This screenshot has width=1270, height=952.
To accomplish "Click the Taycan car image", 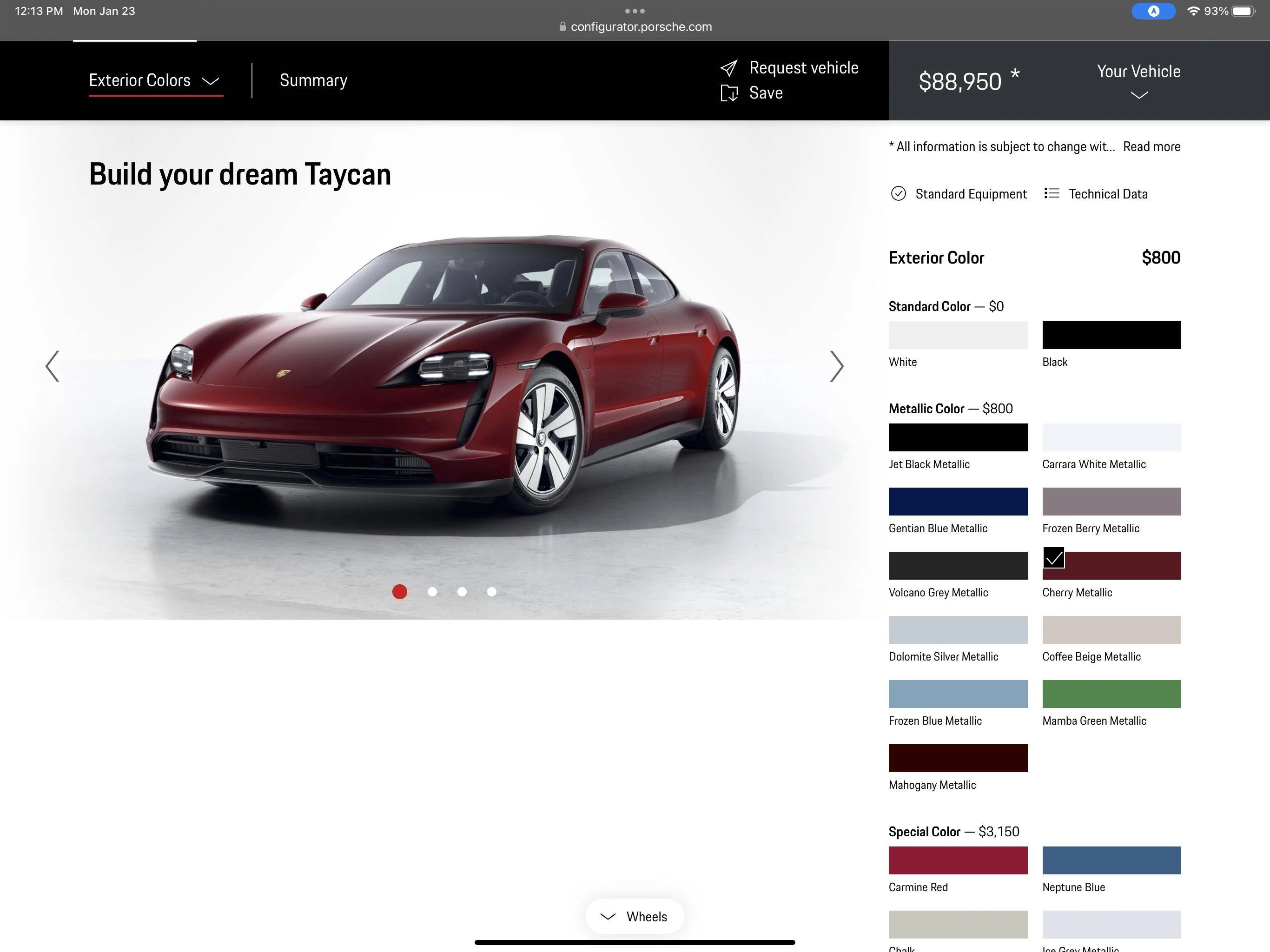I will point(442,373).
